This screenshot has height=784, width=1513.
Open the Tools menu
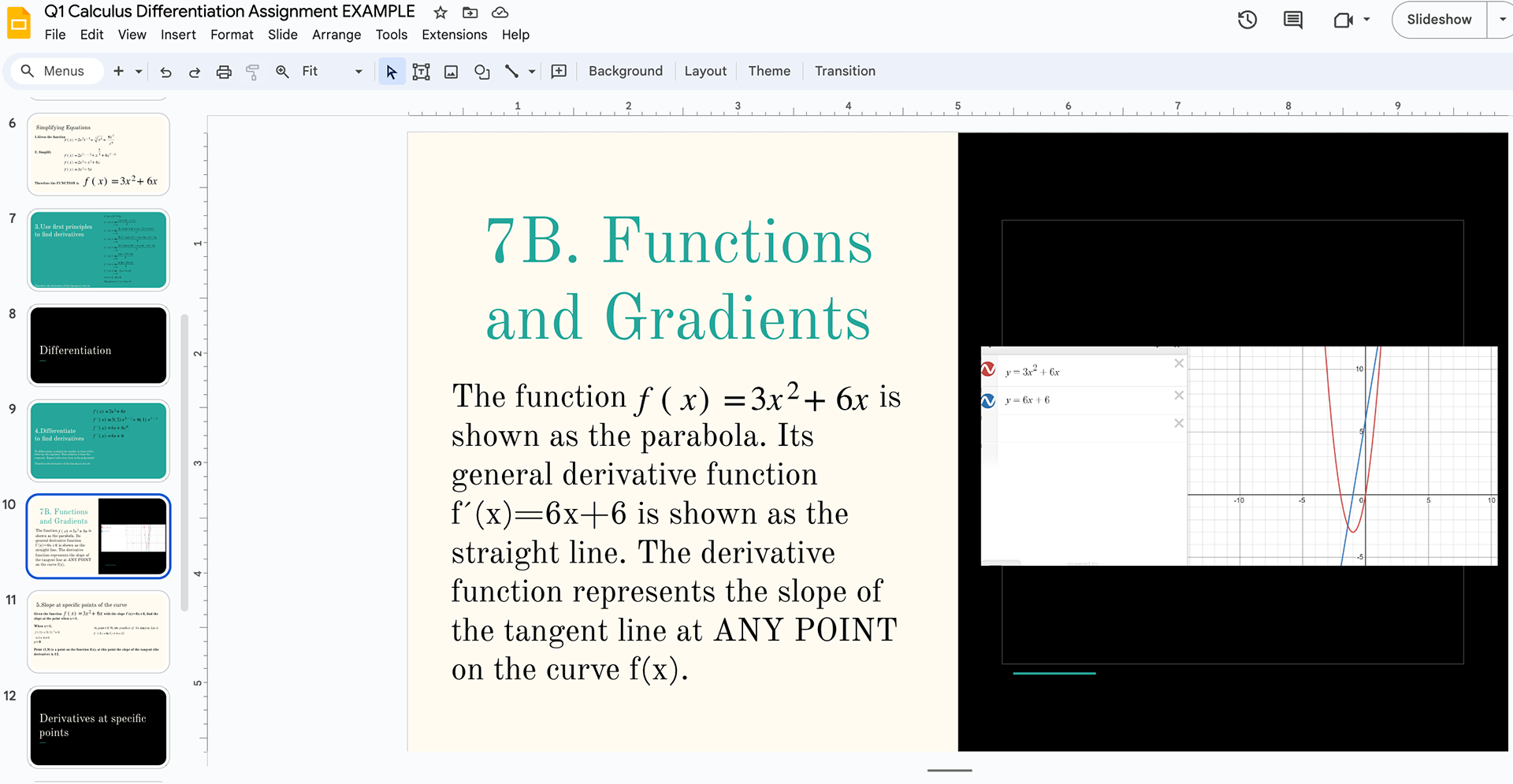(x=391, y=35)
